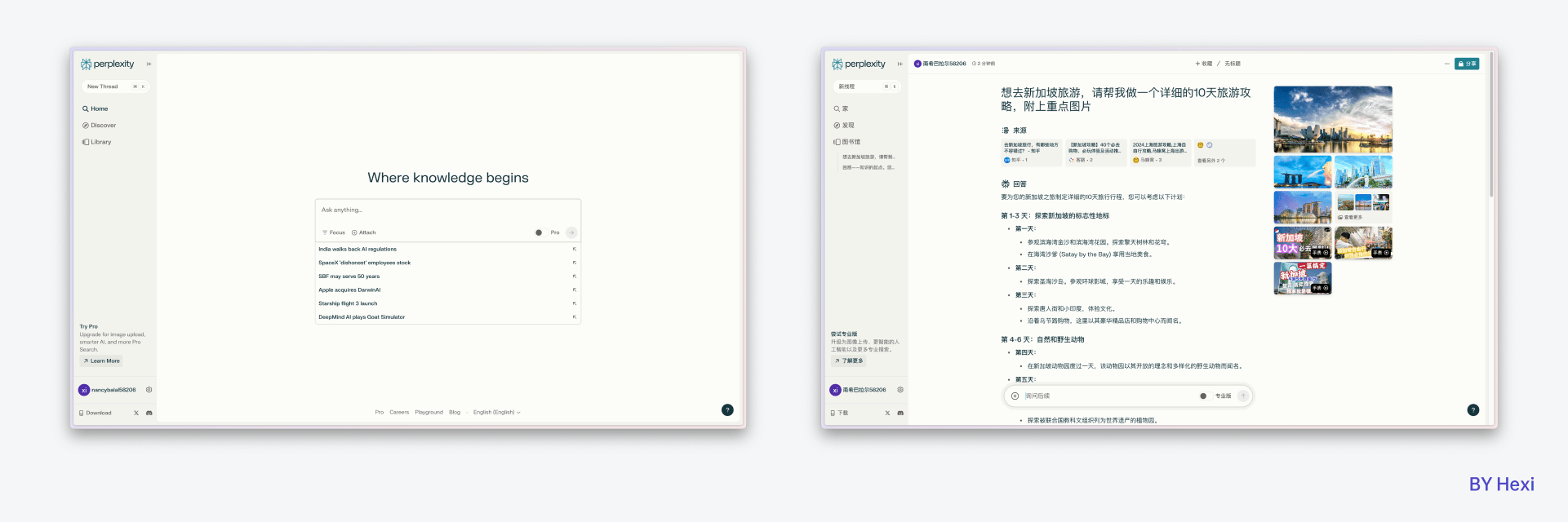Open the Discord icon in the left window
The width and height of the screenshot is (1568, 522).
tap(149, 413)
